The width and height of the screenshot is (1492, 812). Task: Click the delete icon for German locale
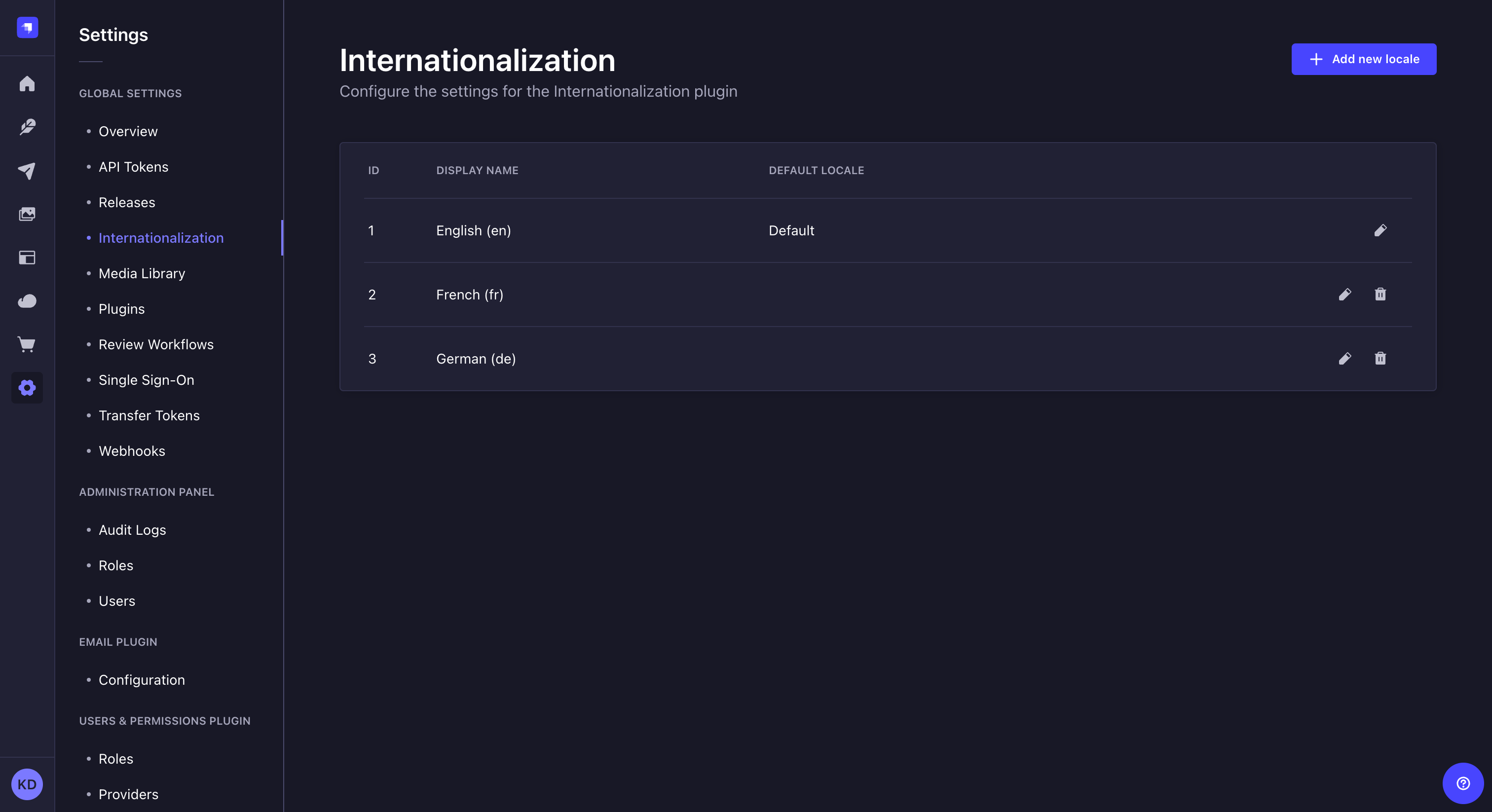[1380, 358]
